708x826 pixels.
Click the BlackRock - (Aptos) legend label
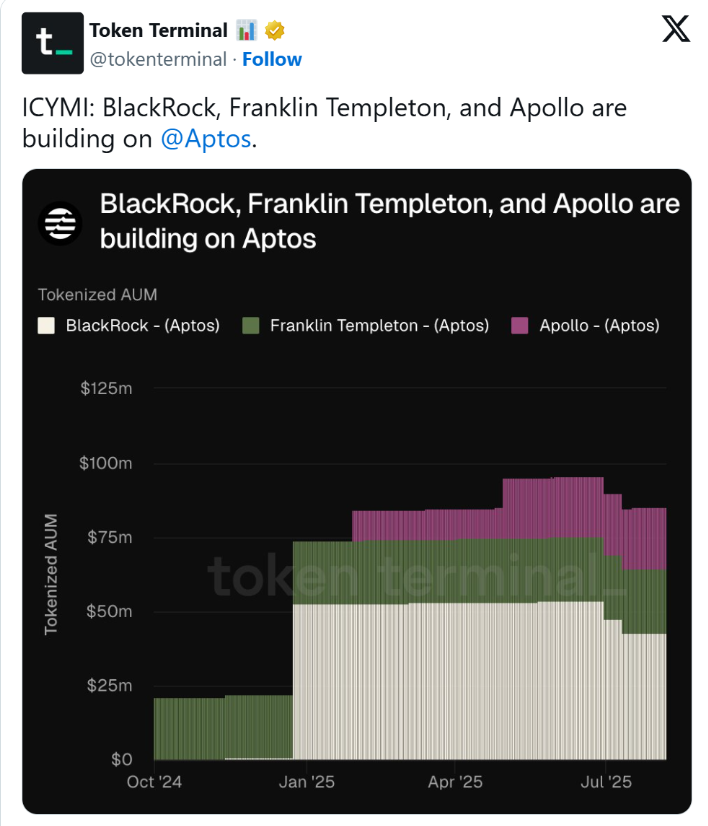[x=143, y=326]
